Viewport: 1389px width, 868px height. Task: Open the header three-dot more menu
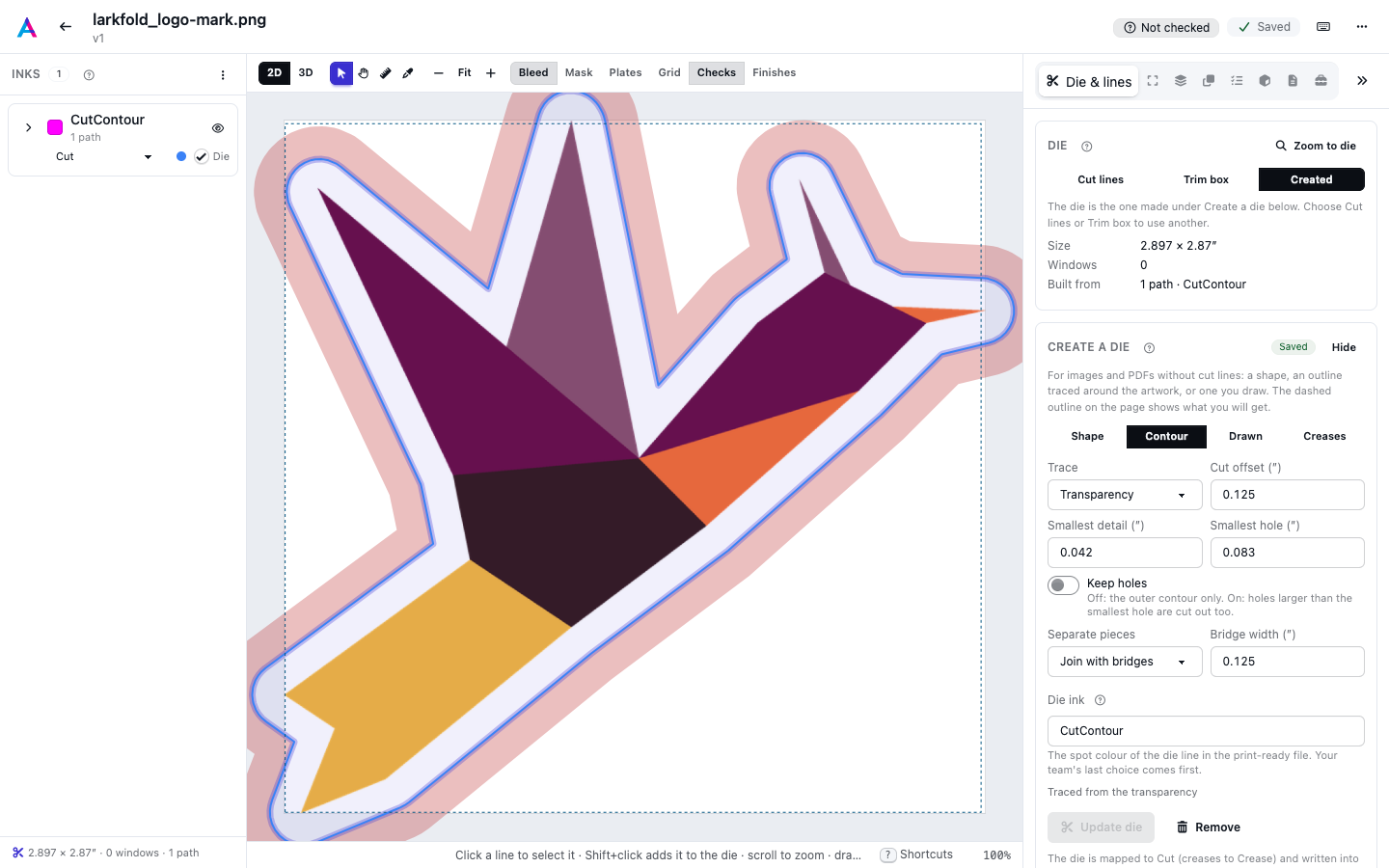coord(1362,27)
